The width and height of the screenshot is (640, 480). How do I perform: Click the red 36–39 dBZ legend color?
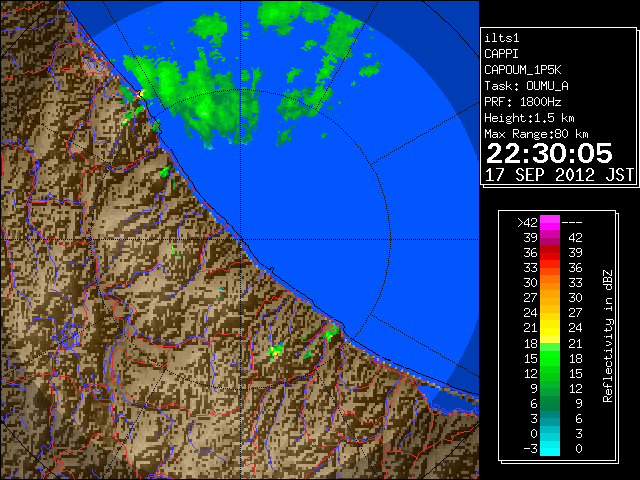point(550,253)
